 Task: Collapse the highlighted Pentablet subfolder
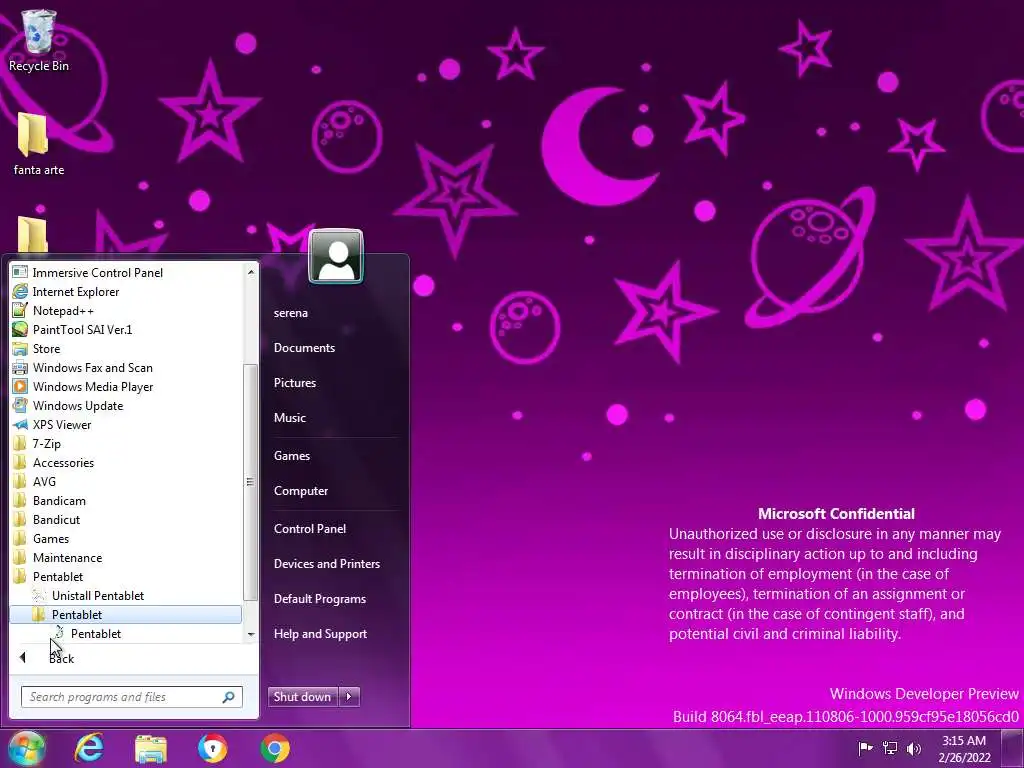coord(125,615)
